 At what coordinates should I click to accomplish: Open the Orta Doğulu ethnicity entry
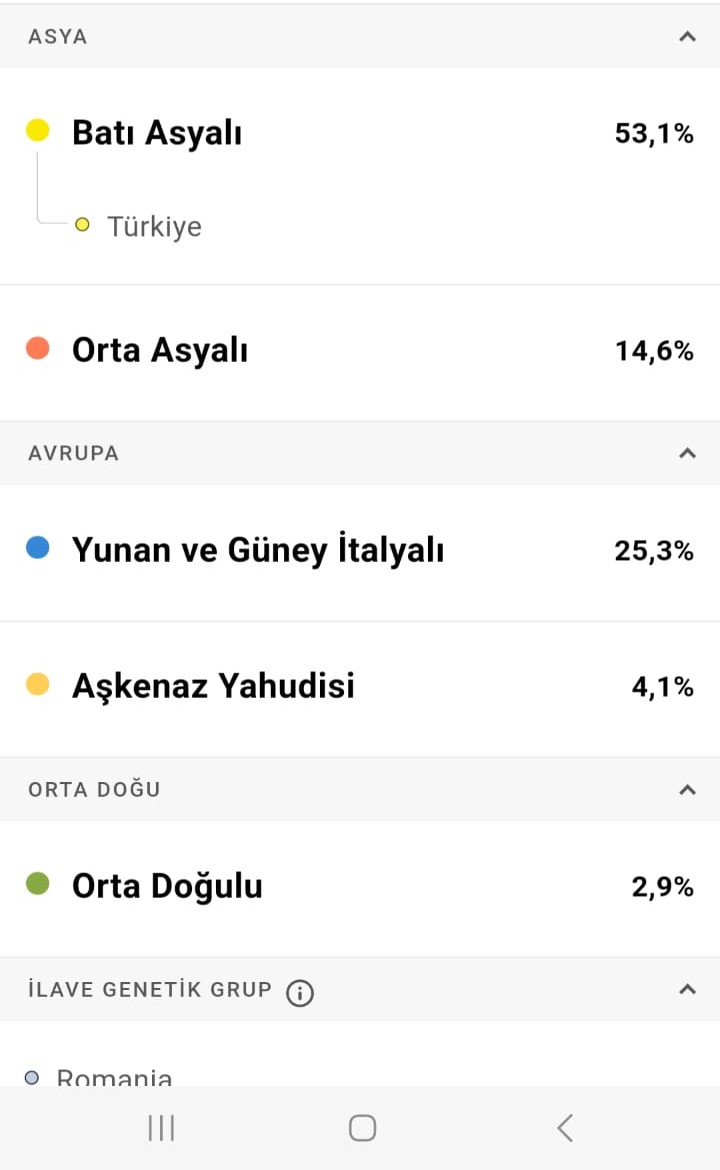point(360,889)
